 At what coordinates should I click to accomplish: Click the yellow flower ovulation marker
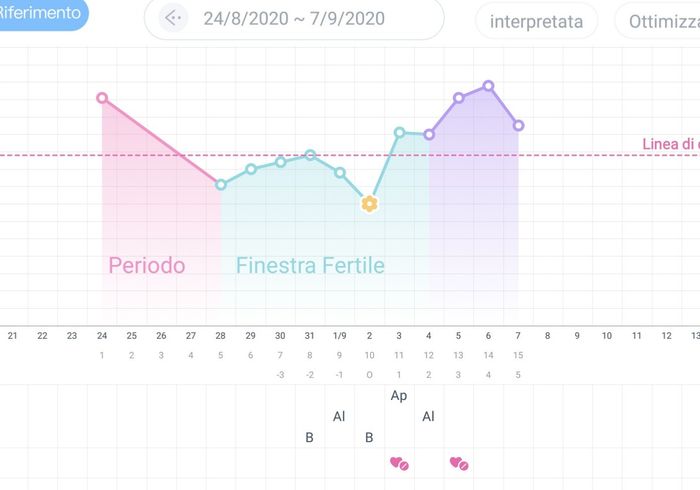tap(369, 204)
